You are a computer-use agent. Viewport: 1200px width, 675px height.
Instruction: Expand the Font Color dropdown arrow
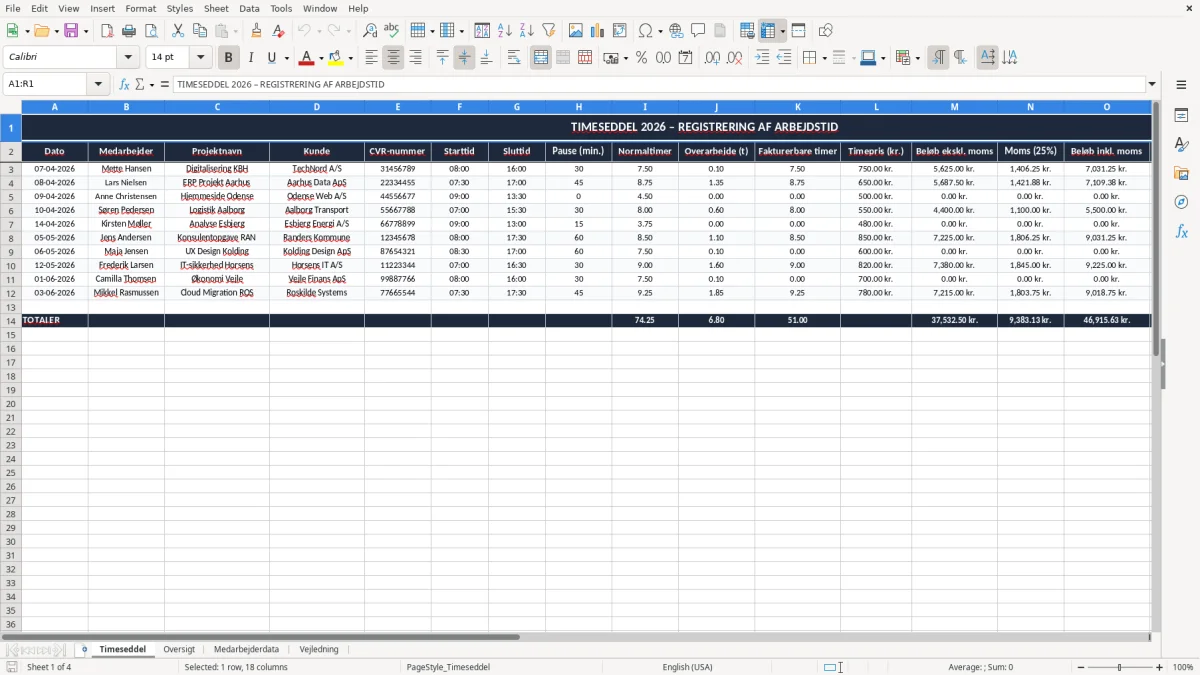(x=320, y=58)
